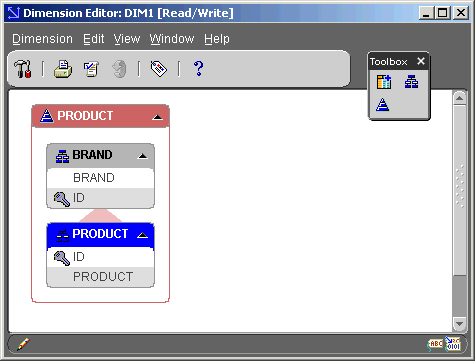The height and width of the screenshot is (361, 475).
Task: Click the vertical scrollbar up arrow
Action: pyautogui.click(x=460, y=98)
